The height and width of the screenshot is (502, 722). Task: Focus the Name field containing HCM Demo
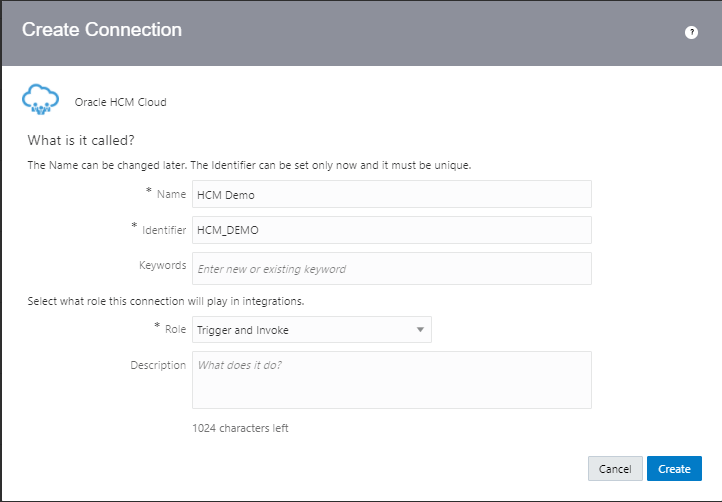click(x=391, y=194)
